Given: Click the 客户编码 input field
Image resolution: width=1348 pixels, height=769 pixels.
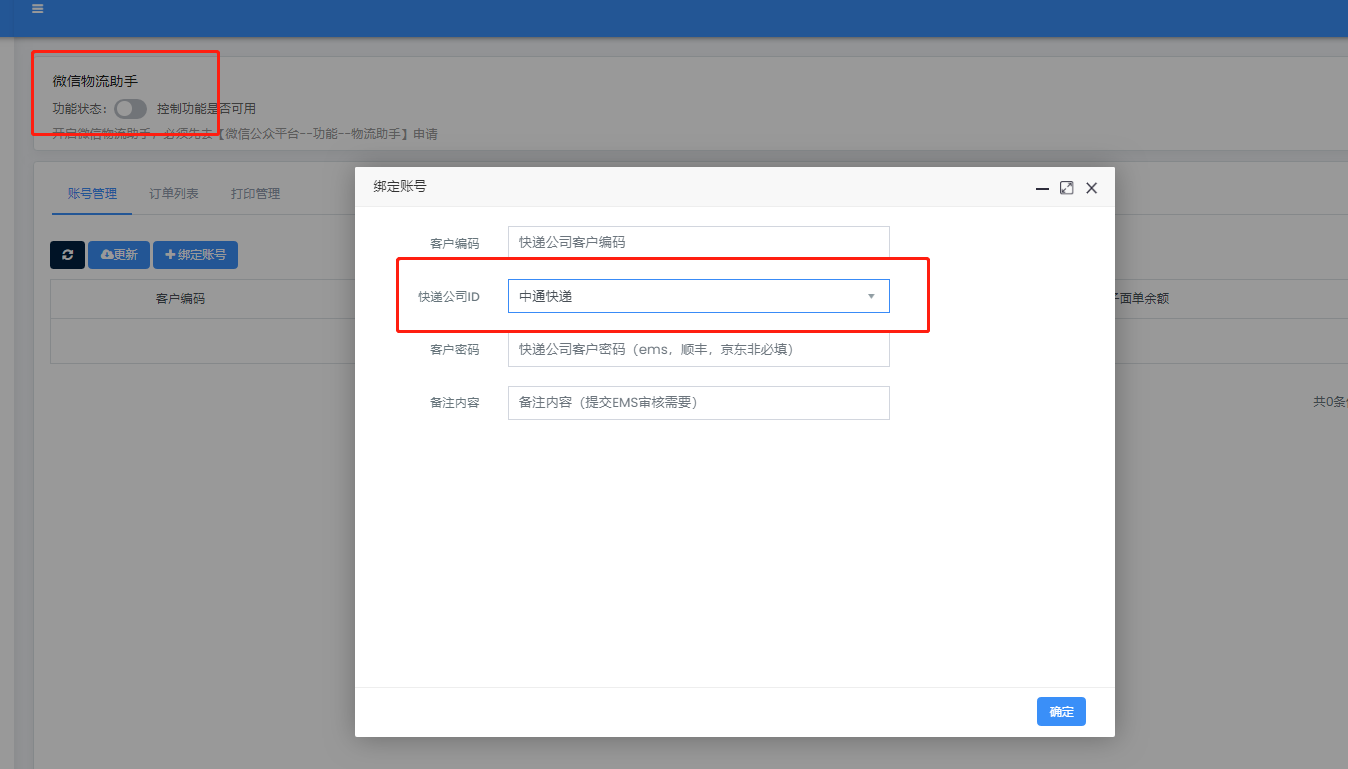Looking at the screenshot, I should point(698,242).
